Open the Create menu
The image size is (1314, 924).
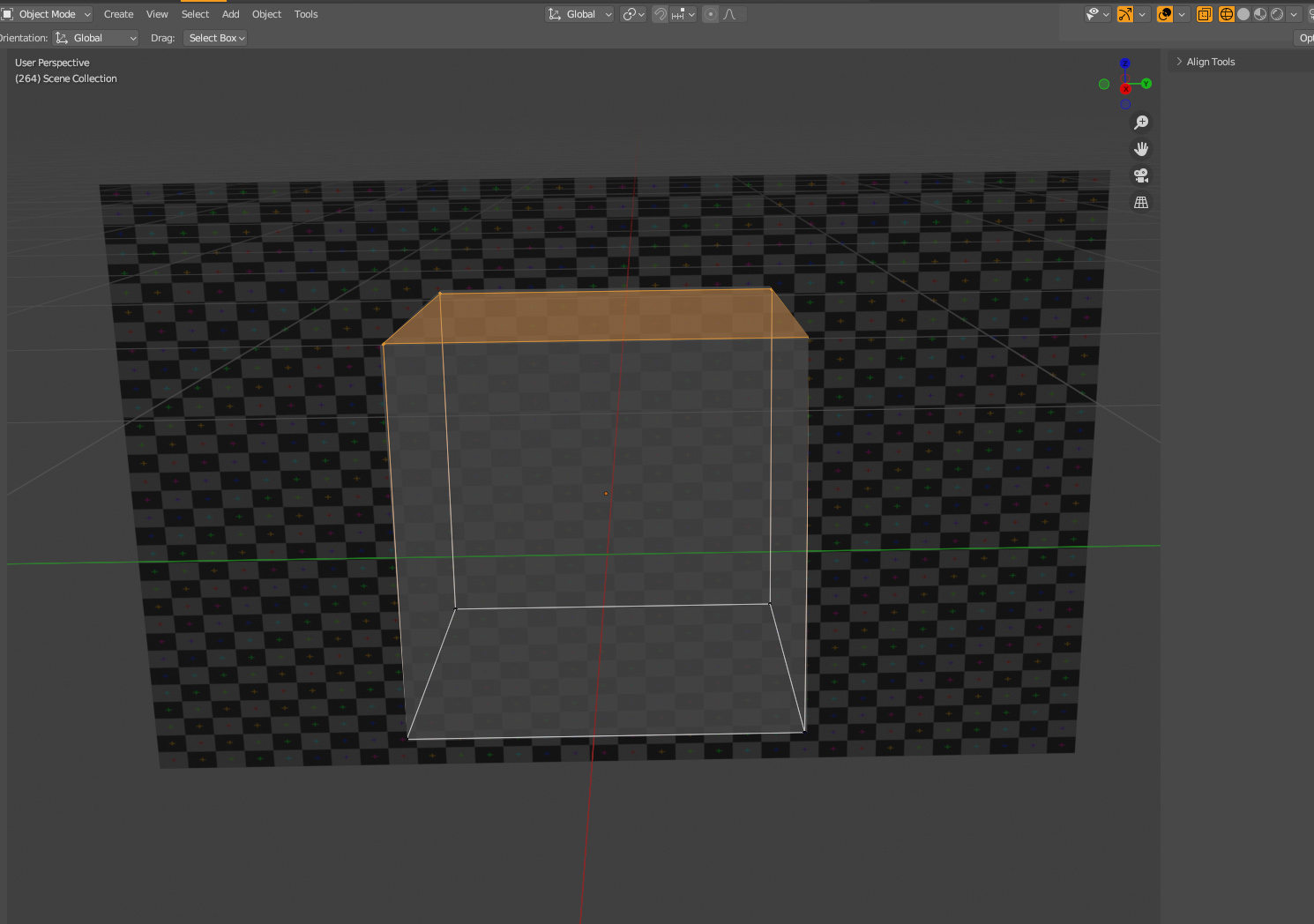(119, 14)
